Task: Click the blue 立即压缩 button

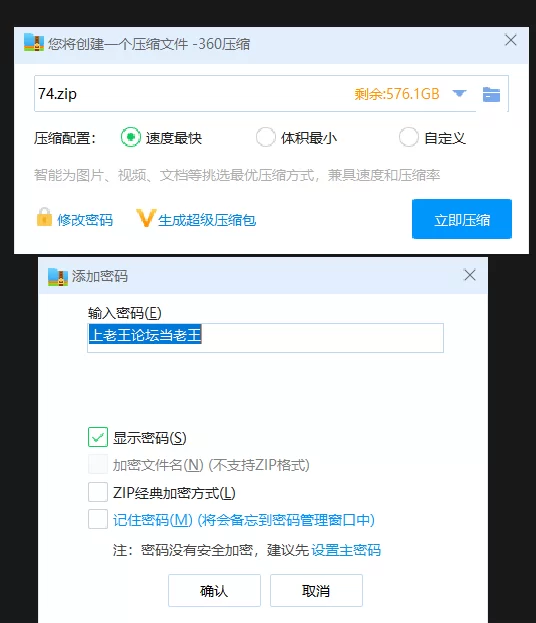Action: (x=462, y=219)
